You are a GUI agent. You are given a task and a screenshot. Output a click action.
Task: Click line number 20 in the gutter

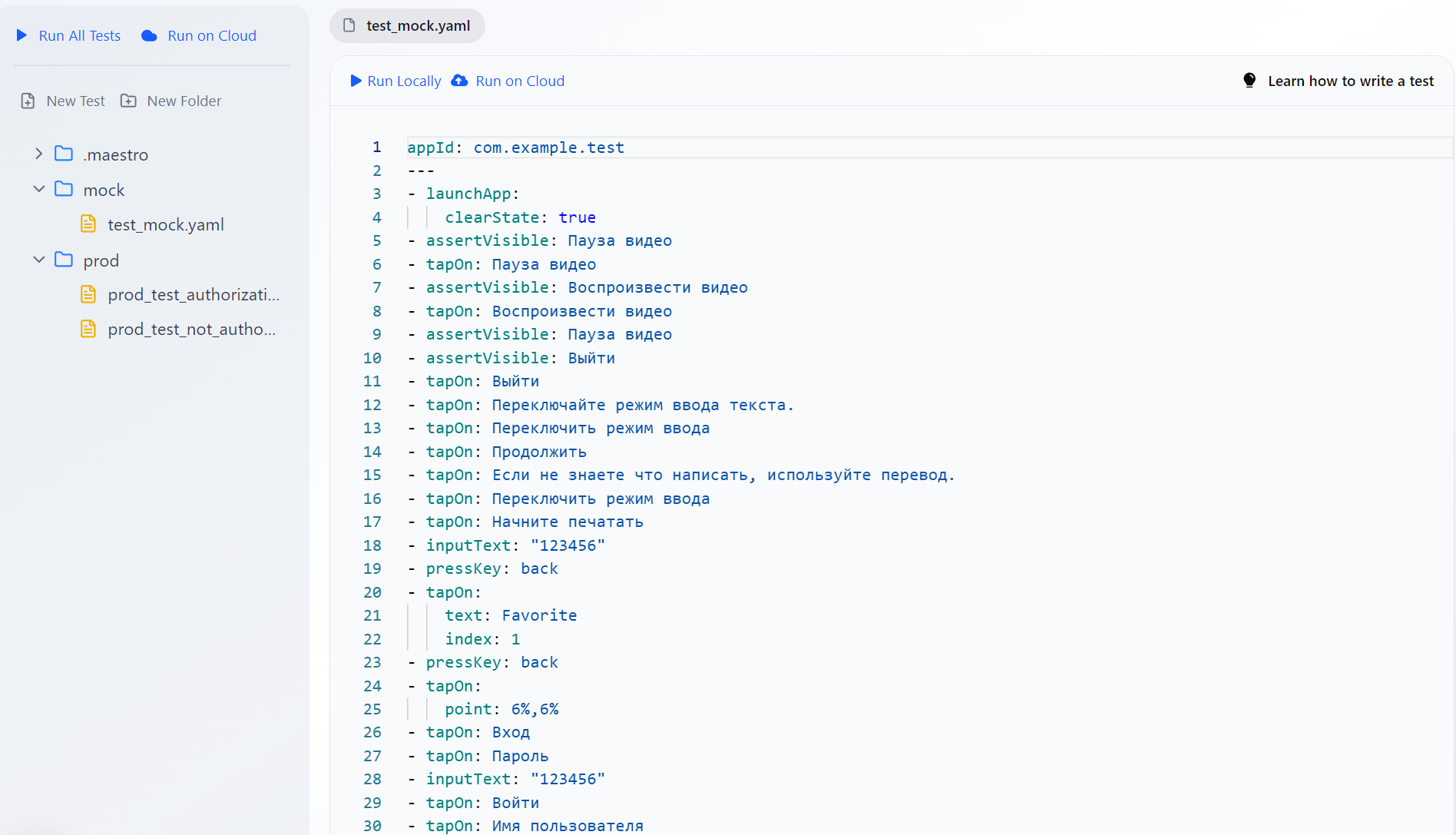(x=372, y=592)
